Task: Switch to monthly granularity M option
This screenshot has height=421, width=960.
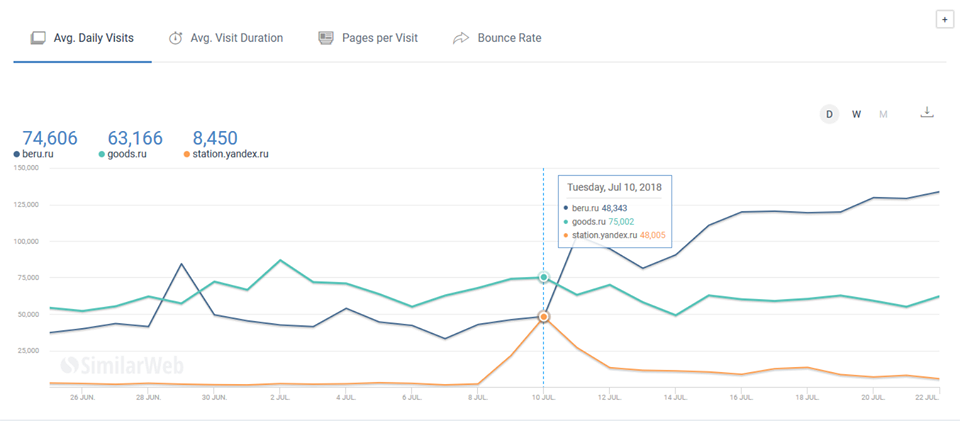Action: click(883, 114)
